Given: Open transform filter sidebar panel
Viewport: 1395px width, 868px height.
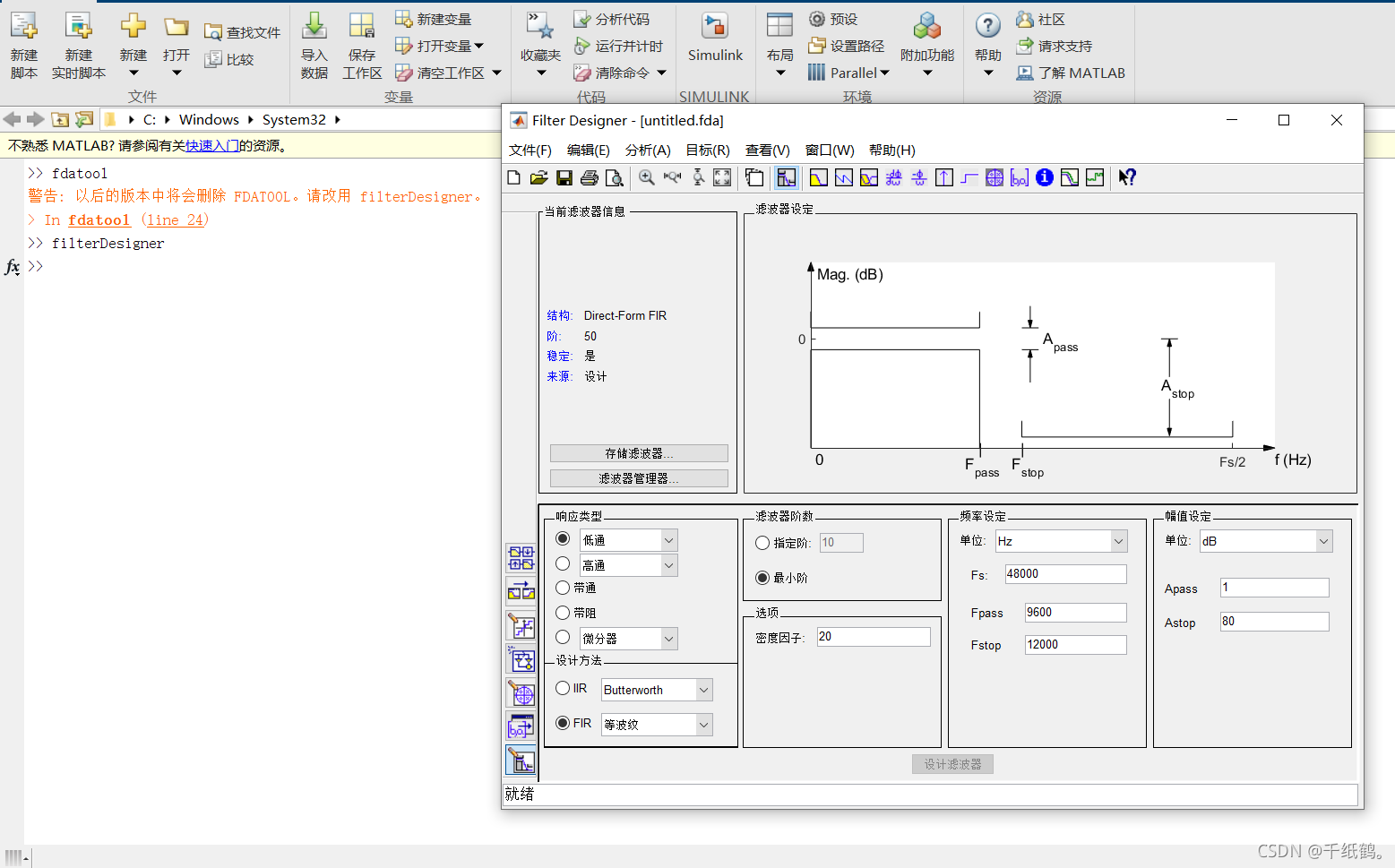Looking at the screenshot, I should click(x=521, y=591).
